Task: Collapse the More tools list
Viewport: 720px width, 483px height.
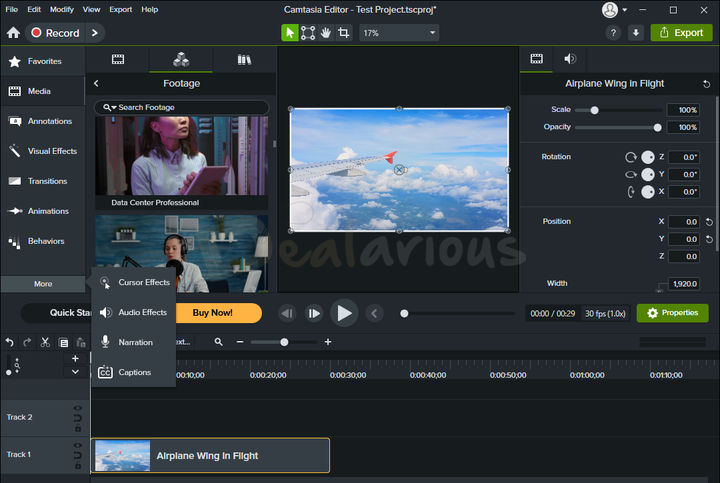Action: 43,284
